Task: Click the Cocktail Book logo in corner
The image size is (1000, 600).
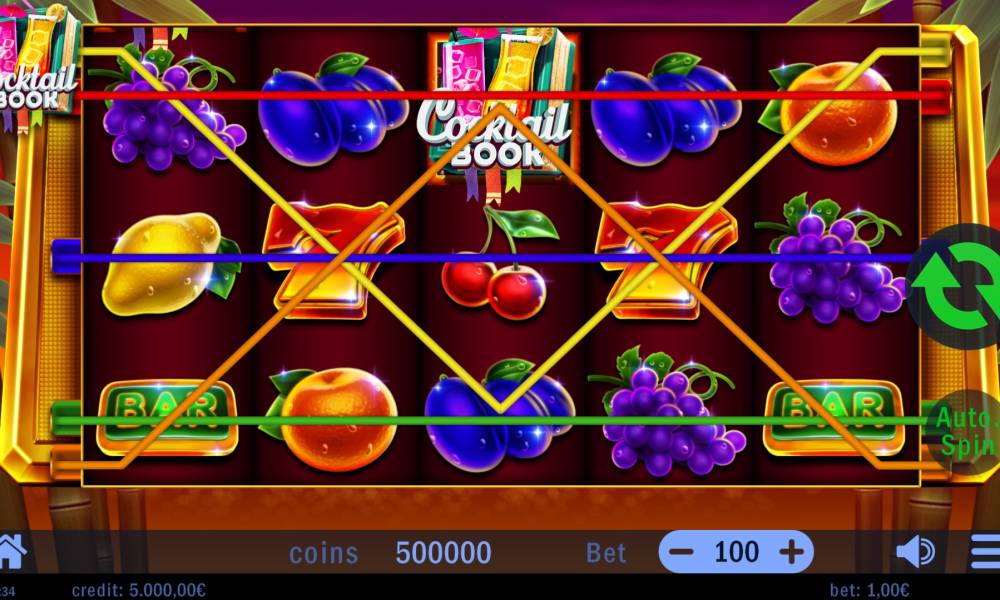Action: coord(38,67)
